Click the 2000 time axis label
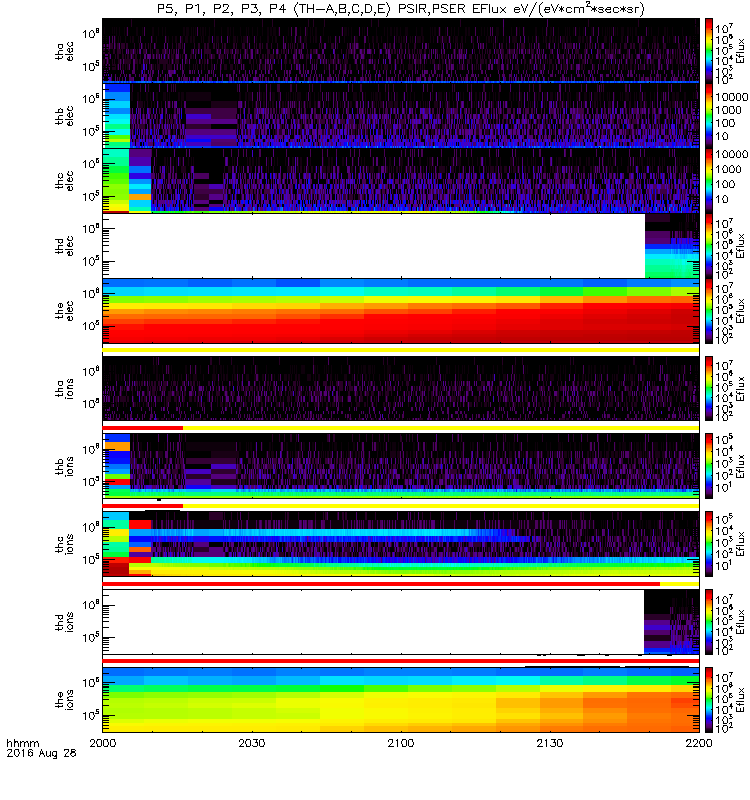The width and height of the screenshot is (750, 800). point(103,743)
